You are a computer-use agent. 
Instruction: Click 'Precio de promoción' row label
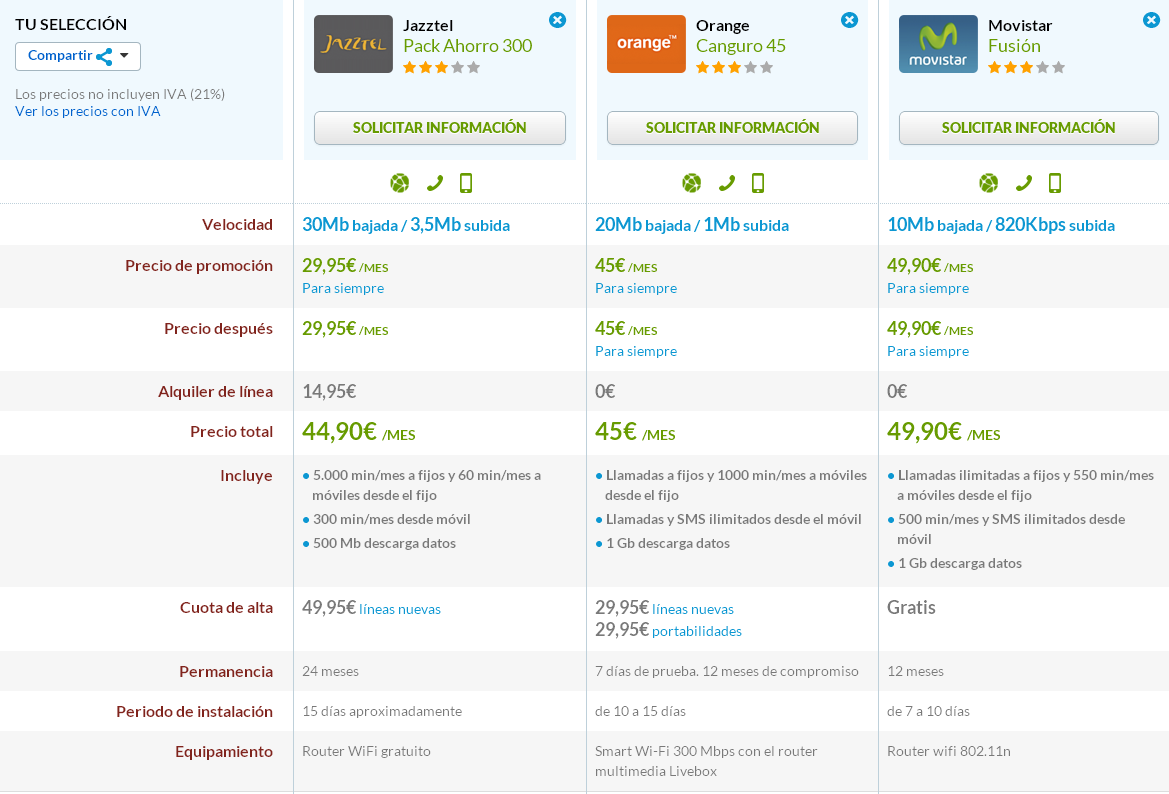tap(199, 266)
